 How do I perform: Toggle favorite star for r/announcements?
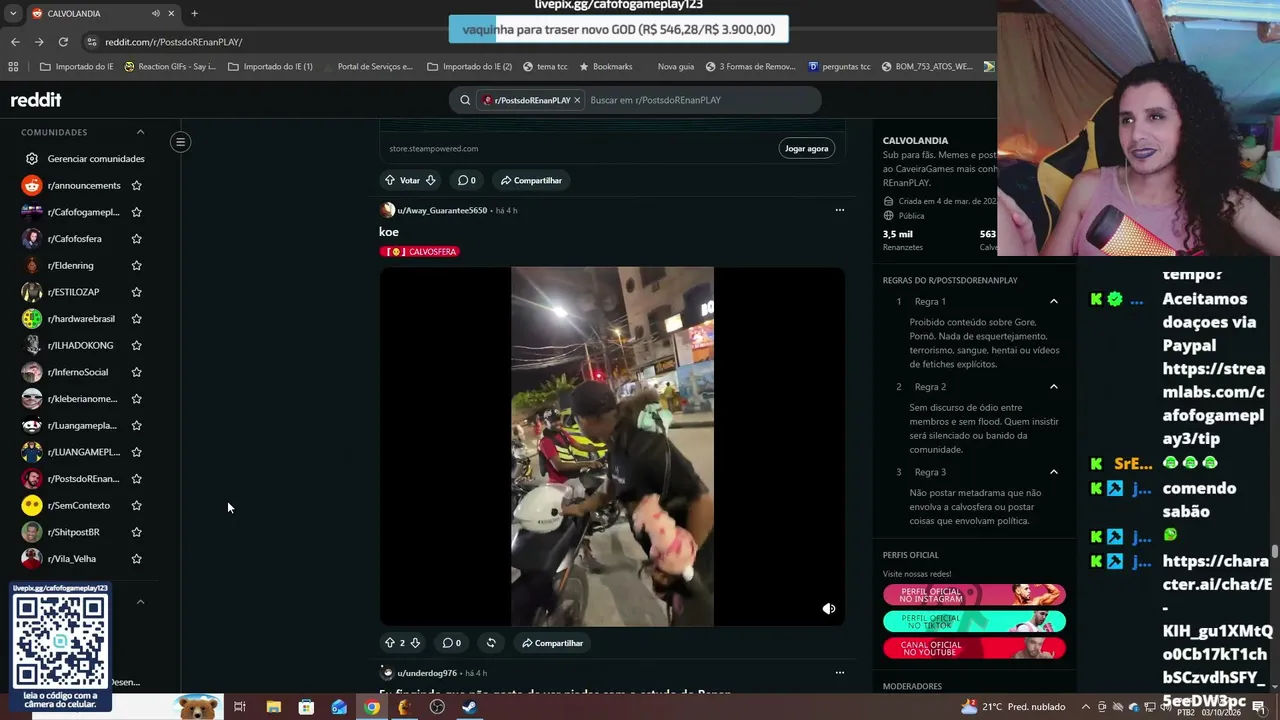(136, 186)
